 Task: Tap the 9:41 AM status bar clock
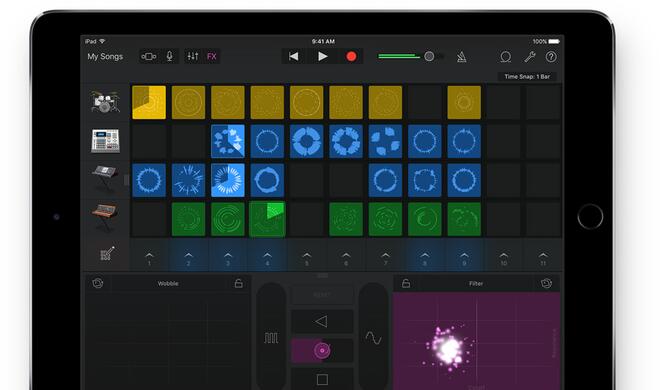click(x=323, y=41)
